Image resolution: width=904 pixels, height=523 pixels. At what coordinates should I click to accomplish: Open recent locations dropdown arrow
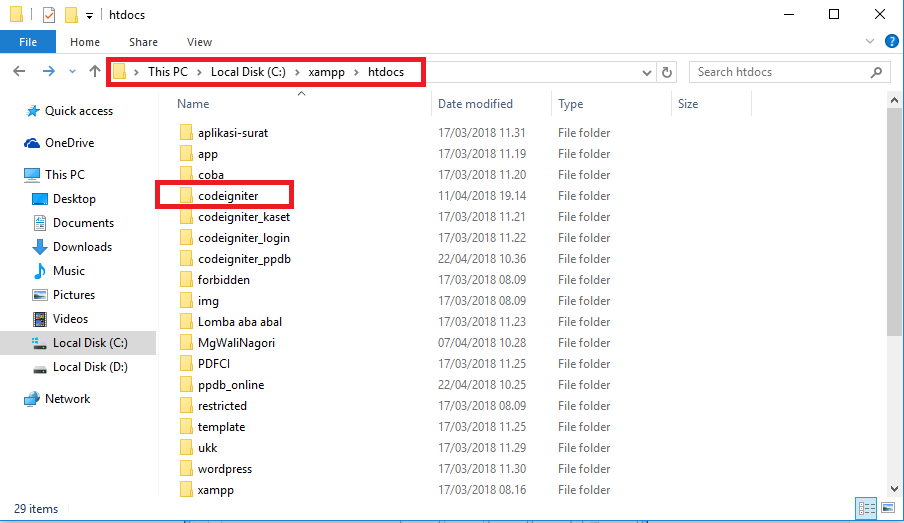[x=72, y=72]
